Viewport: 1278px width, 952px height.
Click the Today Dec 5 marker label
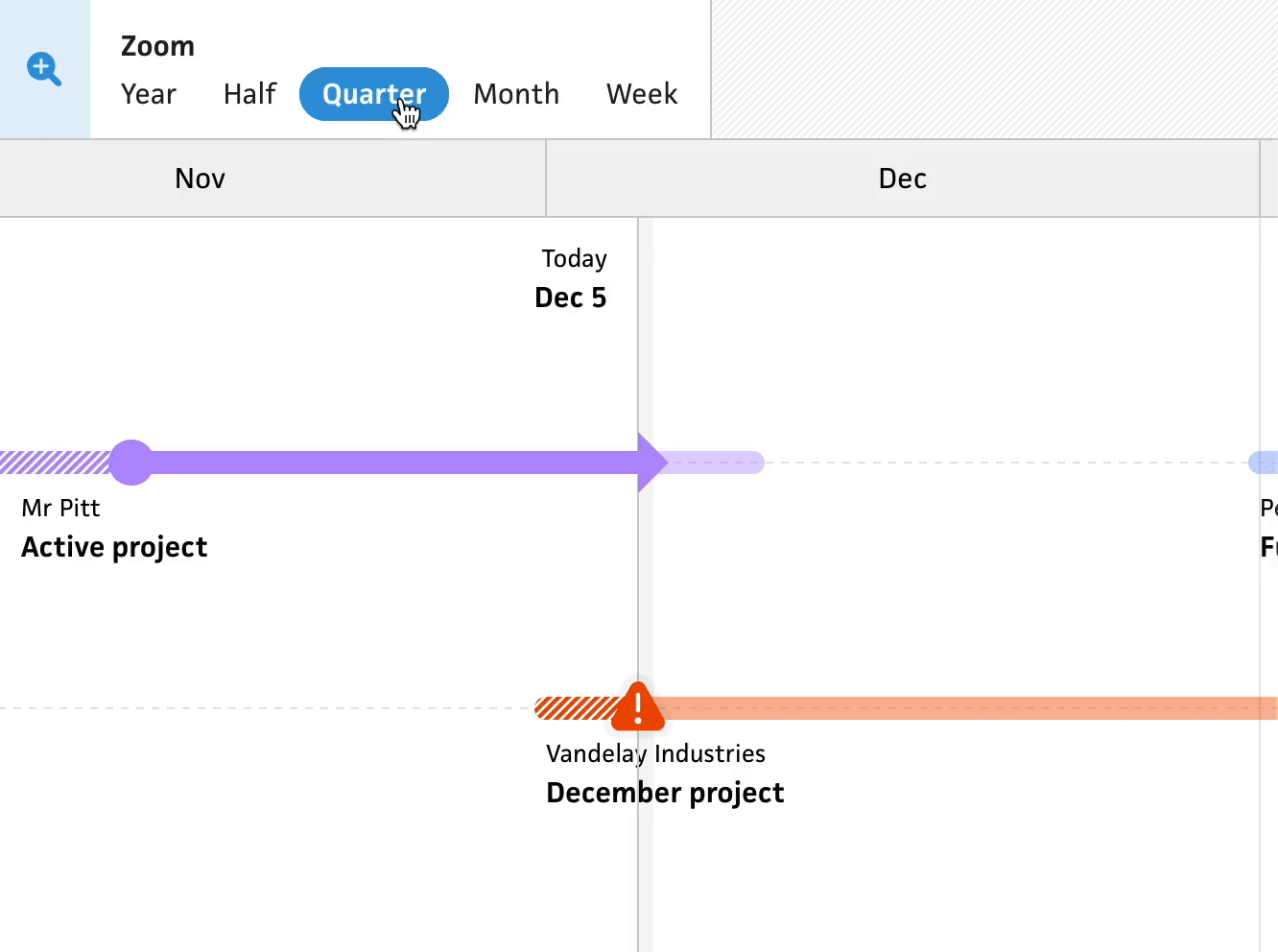coord(572,279)
